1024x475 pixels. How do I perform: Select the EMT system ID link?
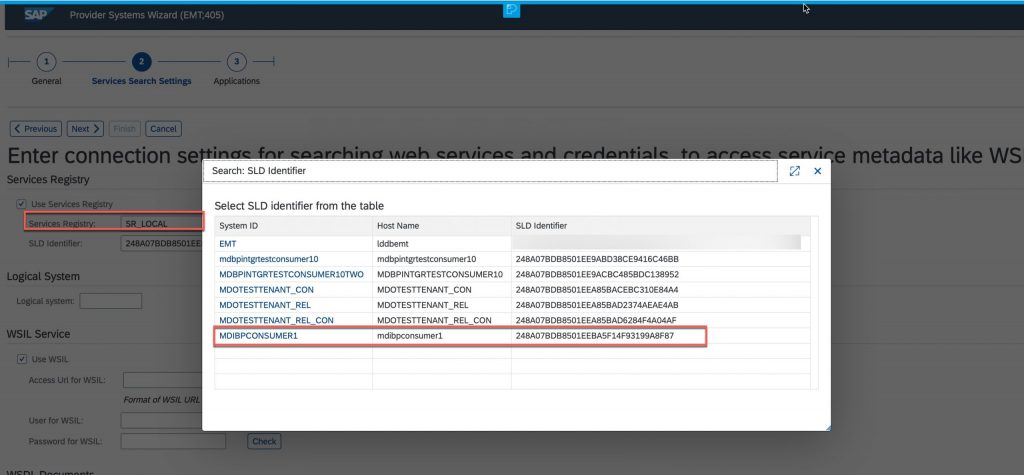pyautogui.click(x=228, y=244)
